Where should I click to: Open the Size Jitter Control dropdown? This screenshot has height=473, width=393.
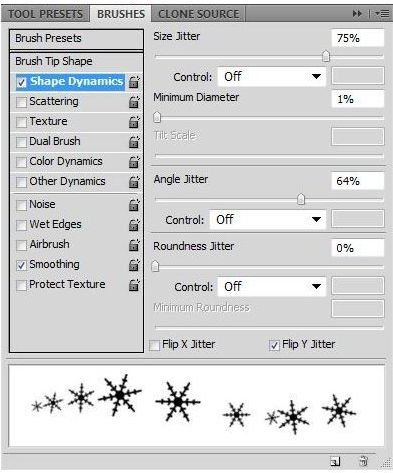tap(271, 77)
